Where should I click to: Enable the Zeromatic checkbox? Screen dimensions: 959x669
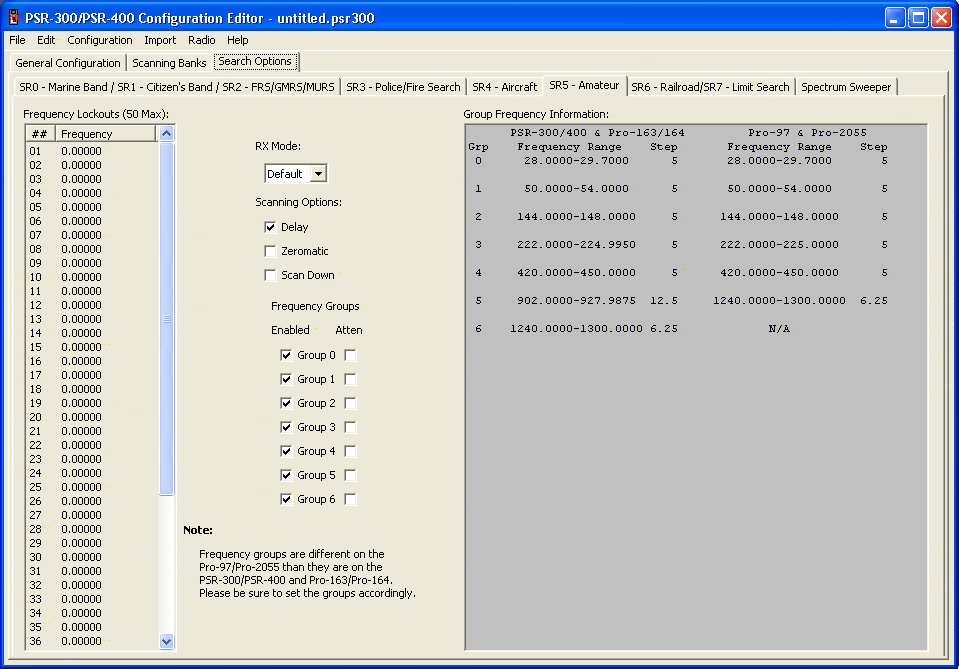(x=270, y=251)
